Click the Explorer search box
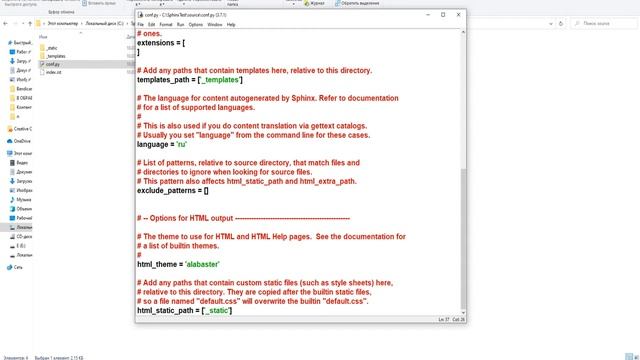The height and width of the screenshot is (360, 640). coord(604,24)
